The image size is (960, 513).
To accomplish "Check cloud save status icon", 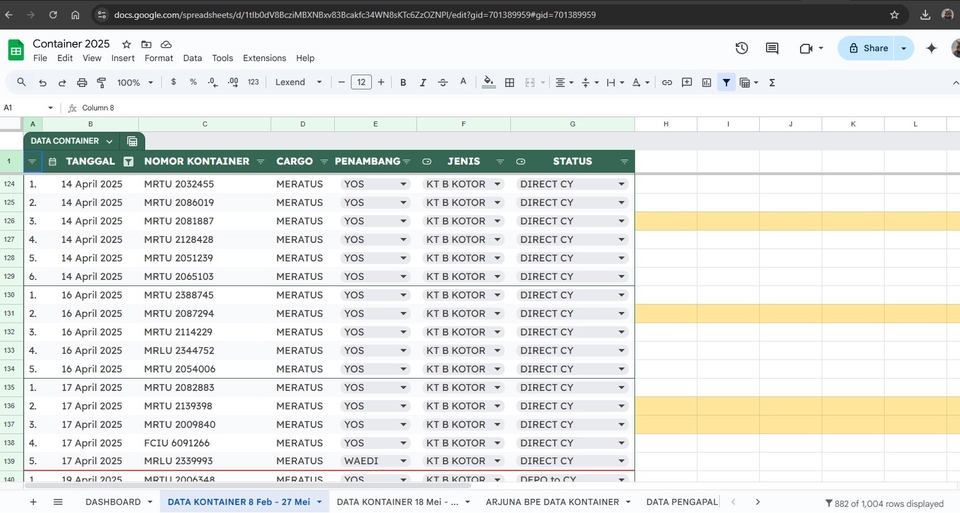I will click(166, 44).
